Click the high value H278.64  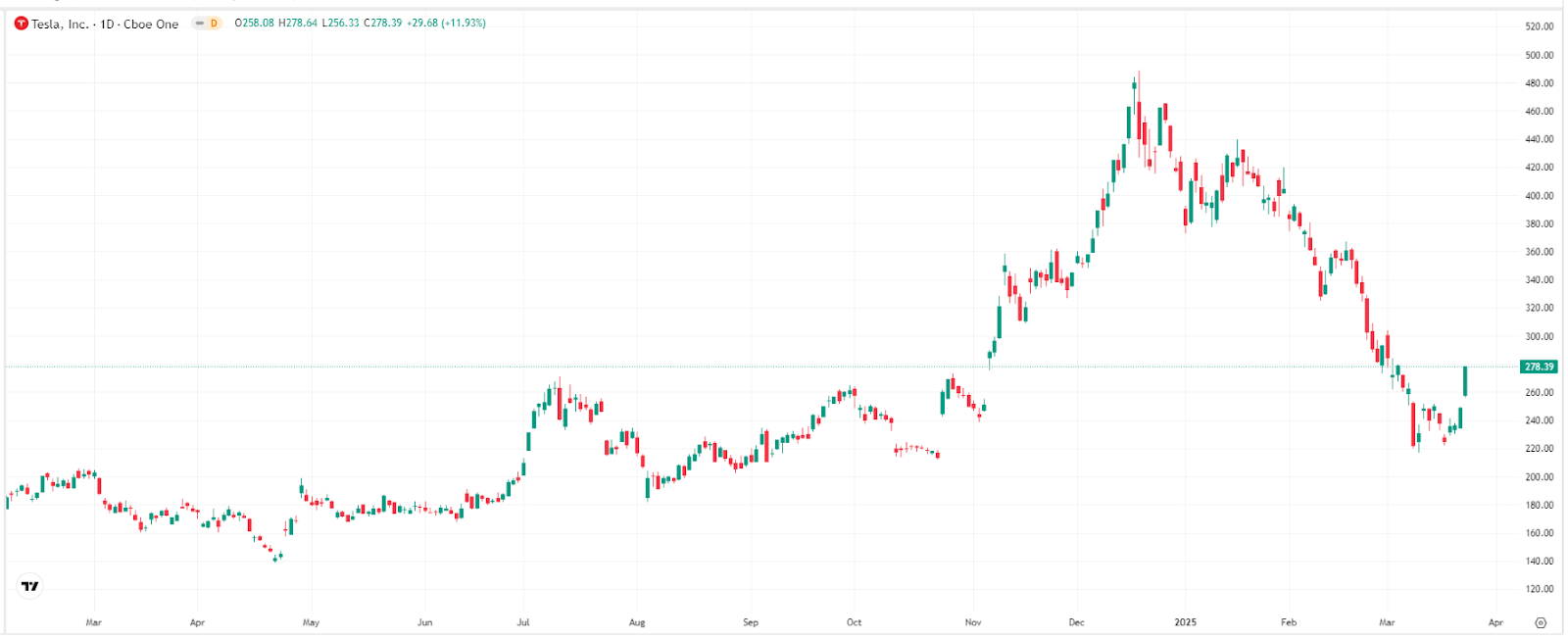point(299,24)
